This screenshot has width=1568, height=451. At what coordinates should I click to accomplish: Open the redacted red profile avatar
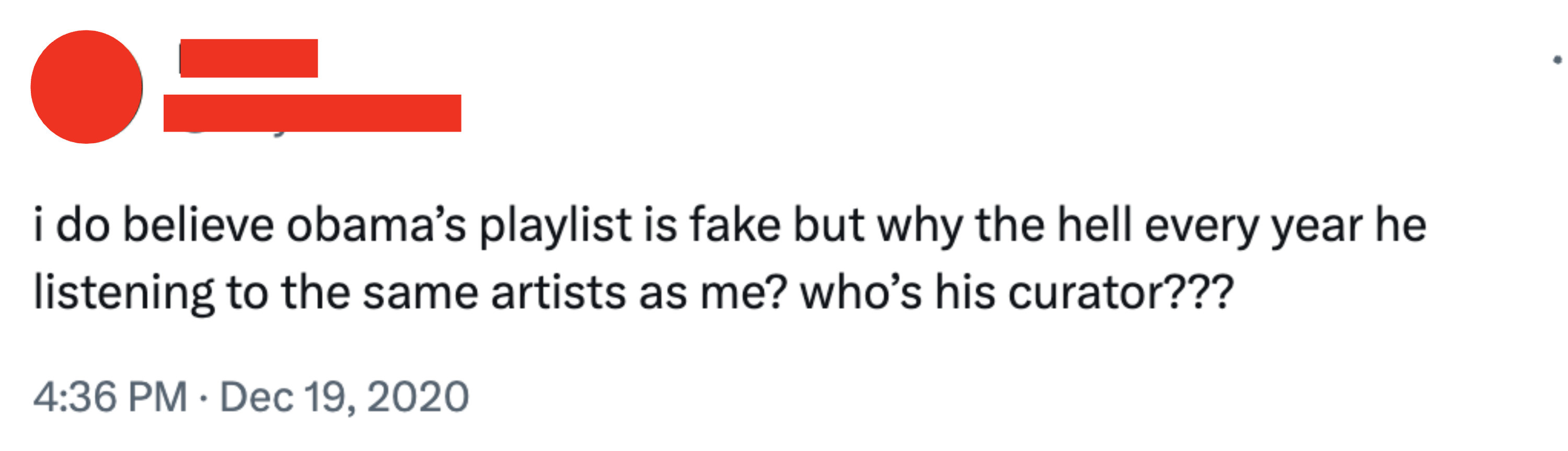[x=86, y=86]
